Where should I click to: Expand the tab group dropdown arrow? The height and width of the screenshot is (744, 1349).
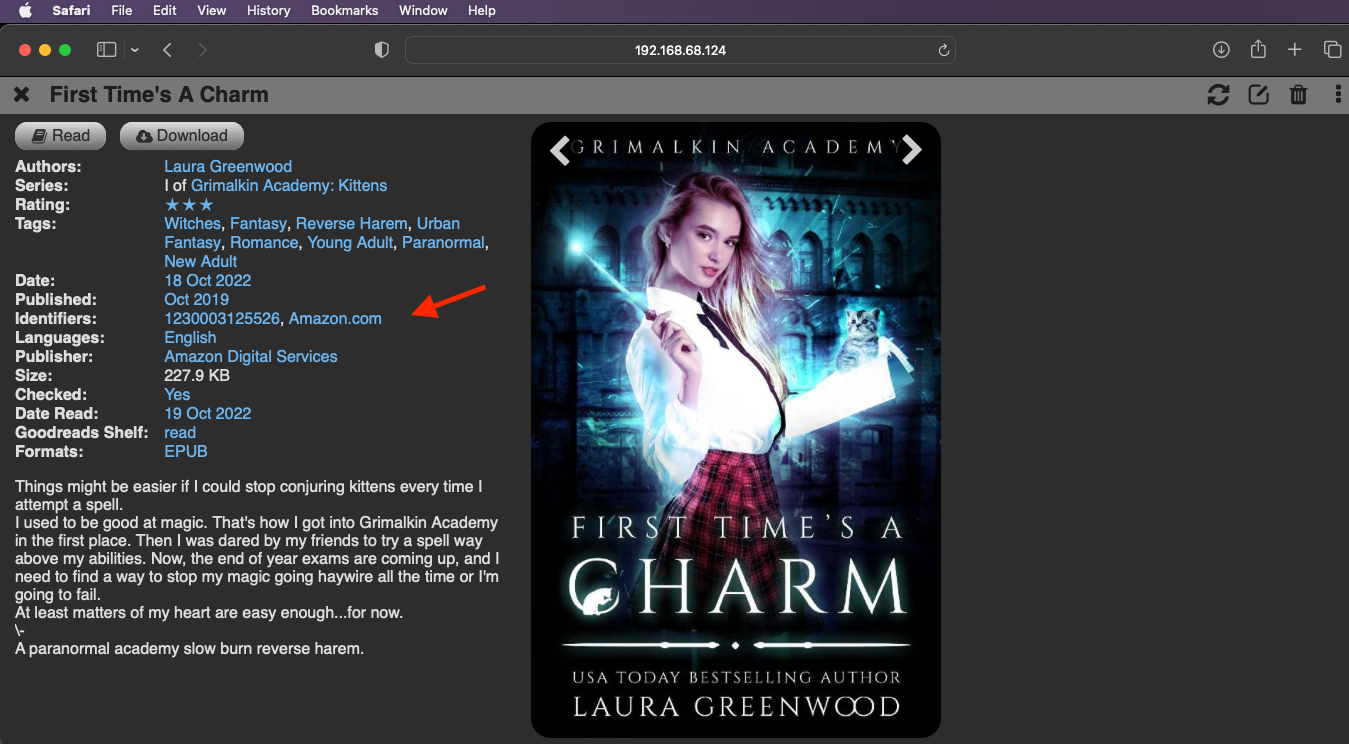pyautogui.click(x=135, y=50)
